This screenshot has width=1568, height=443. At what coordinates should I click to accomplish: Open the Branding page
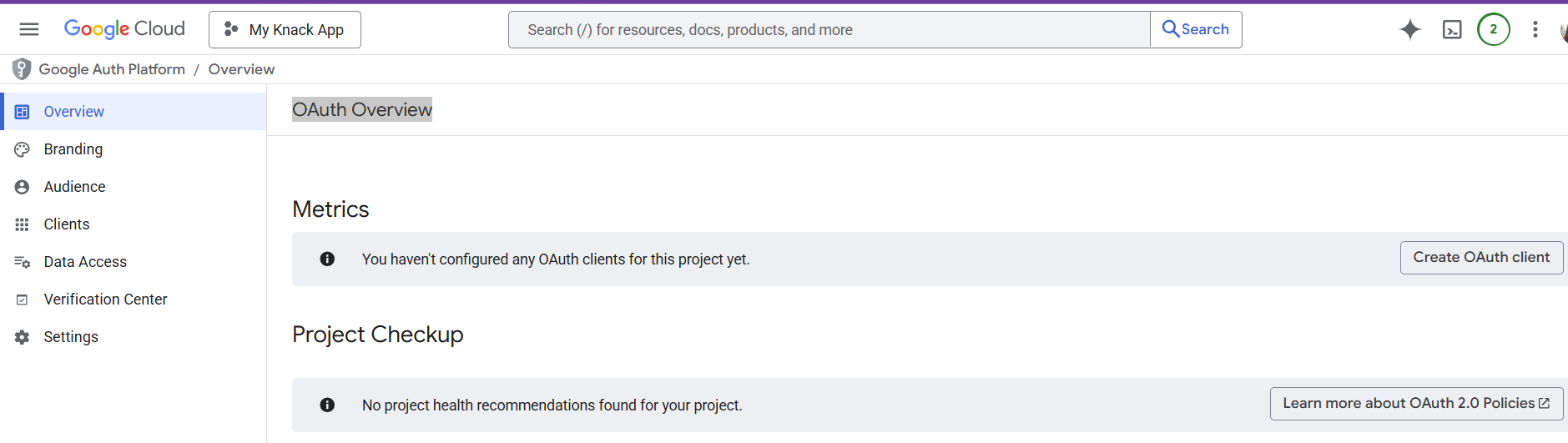tap(134, 149)
